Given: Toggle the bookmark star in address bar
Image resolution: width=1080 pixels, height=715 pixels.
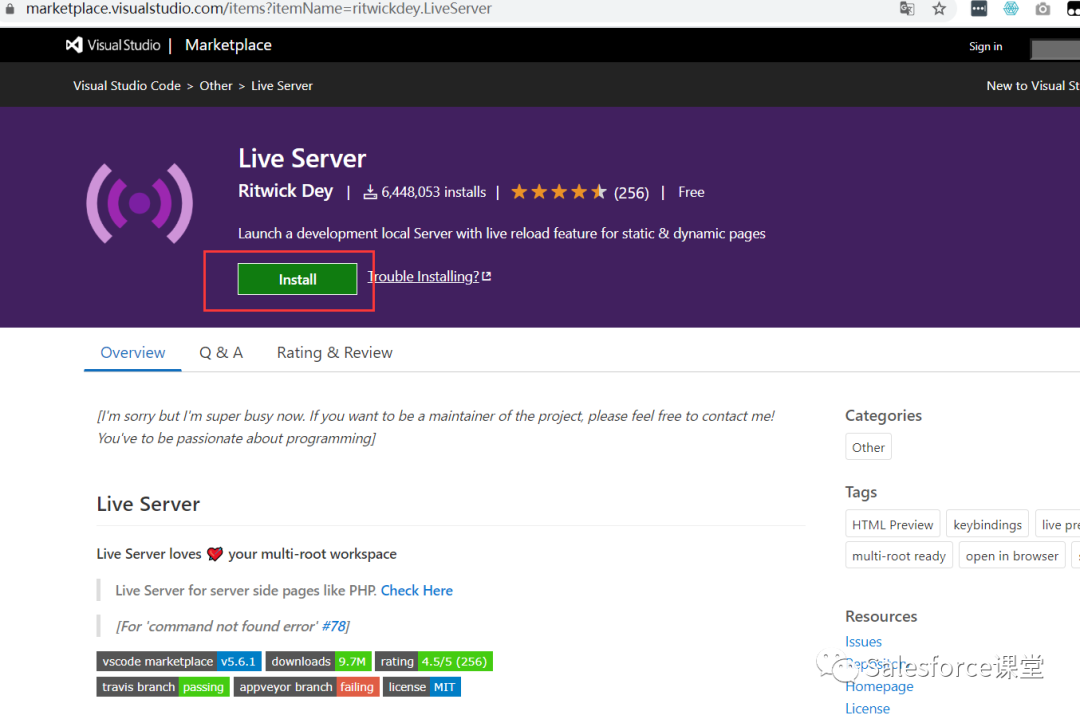Looking at the screenshot, I should [x=938, y=9].
